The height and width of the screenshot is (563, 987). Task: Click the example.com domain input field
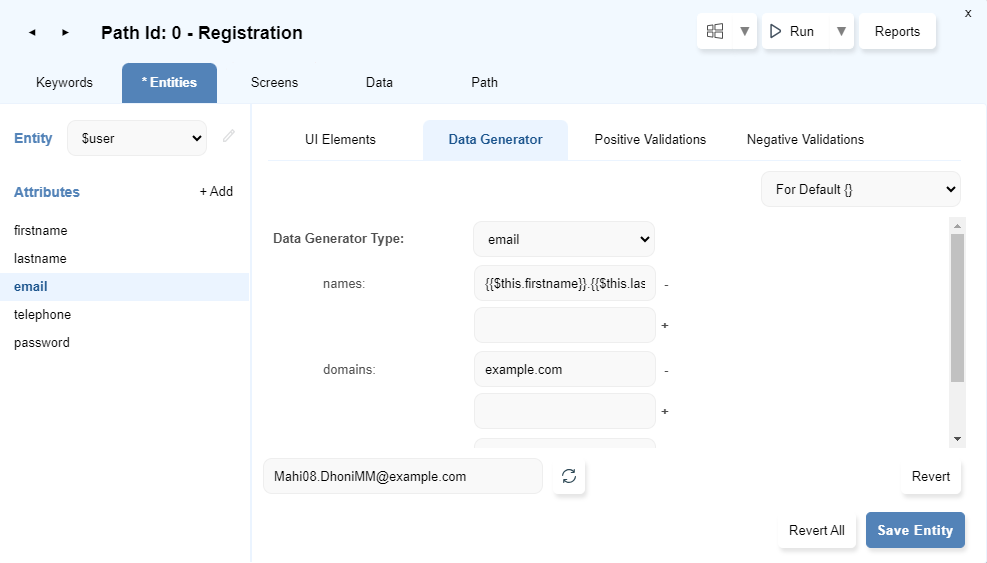(x=564, y=370)
